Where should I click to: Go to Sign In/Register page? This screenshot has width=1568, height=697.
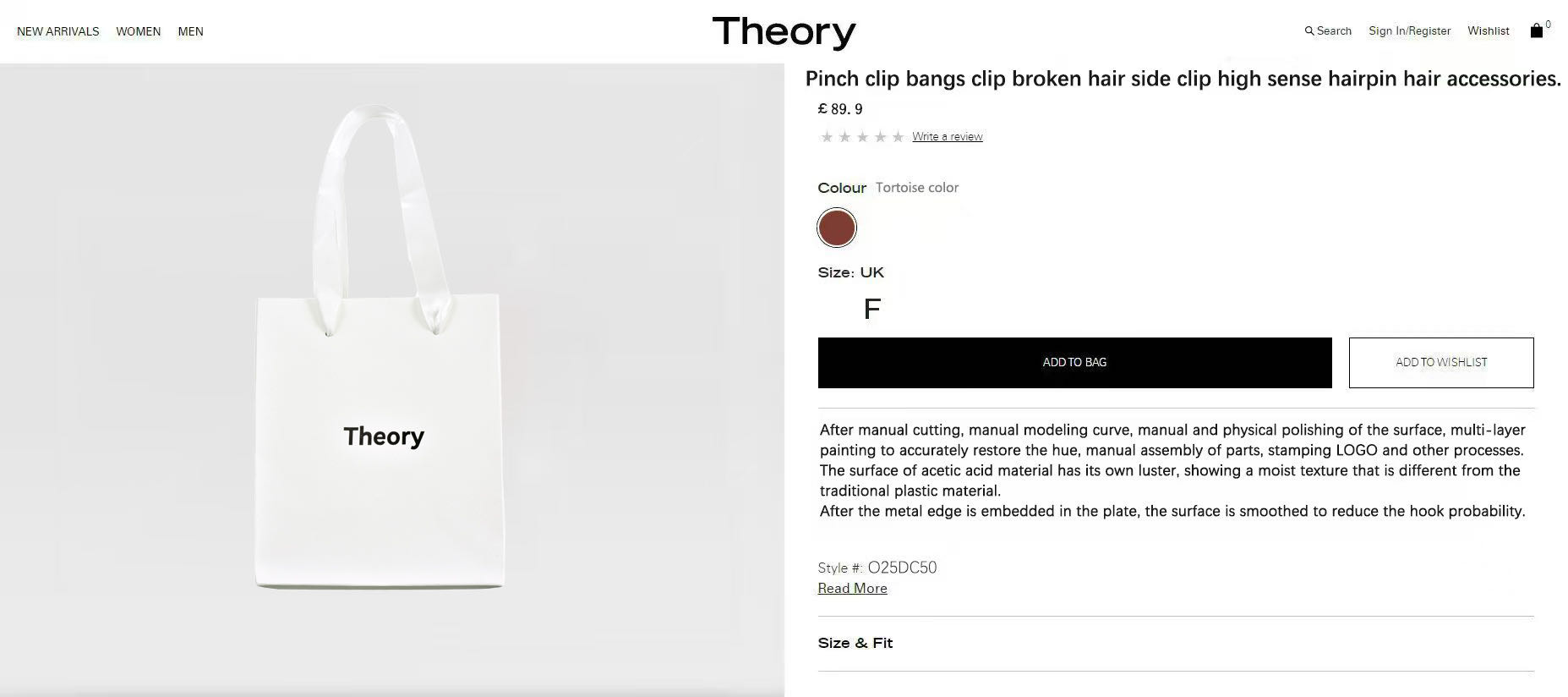[1409, 31]
